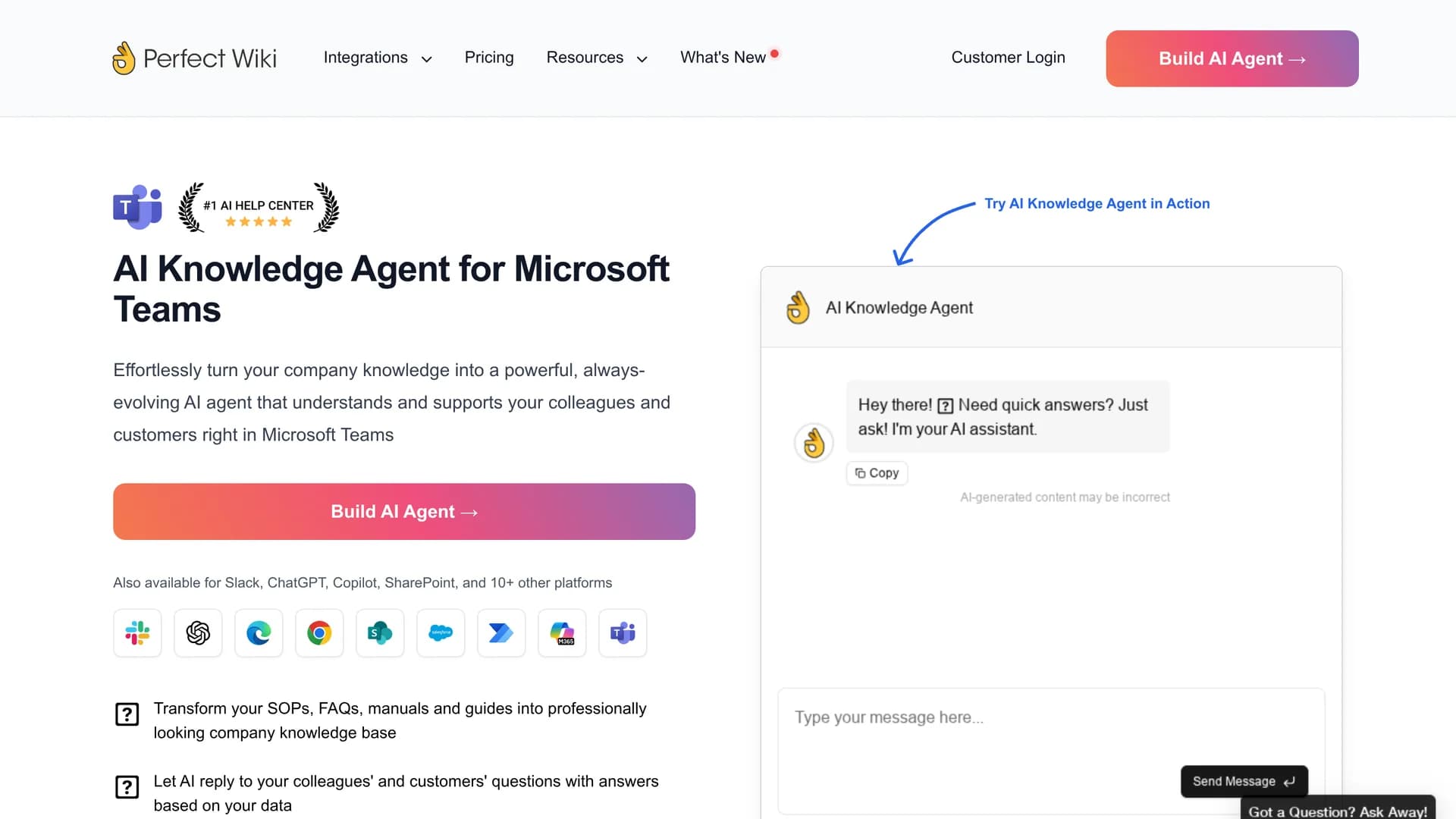Click the bot avatar next to the greeting message

[x=814, y=443]
